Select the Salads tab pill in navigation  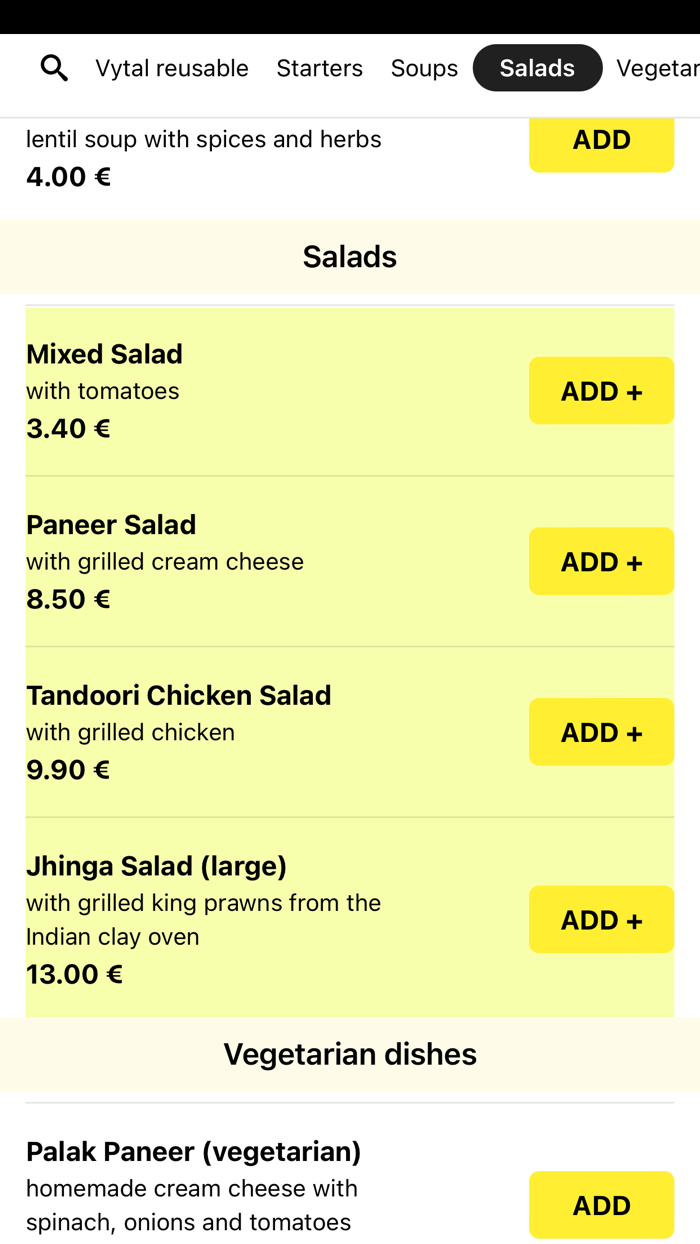pyautogui.click(x=537, y=68)
